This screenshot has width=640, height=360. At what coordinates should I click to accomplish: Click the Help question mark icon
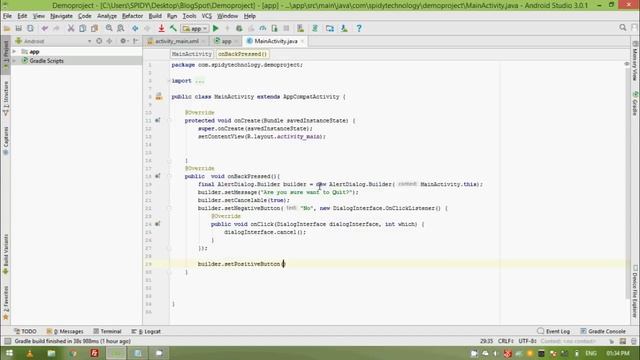pyautogui.click(x=359, y=28)
